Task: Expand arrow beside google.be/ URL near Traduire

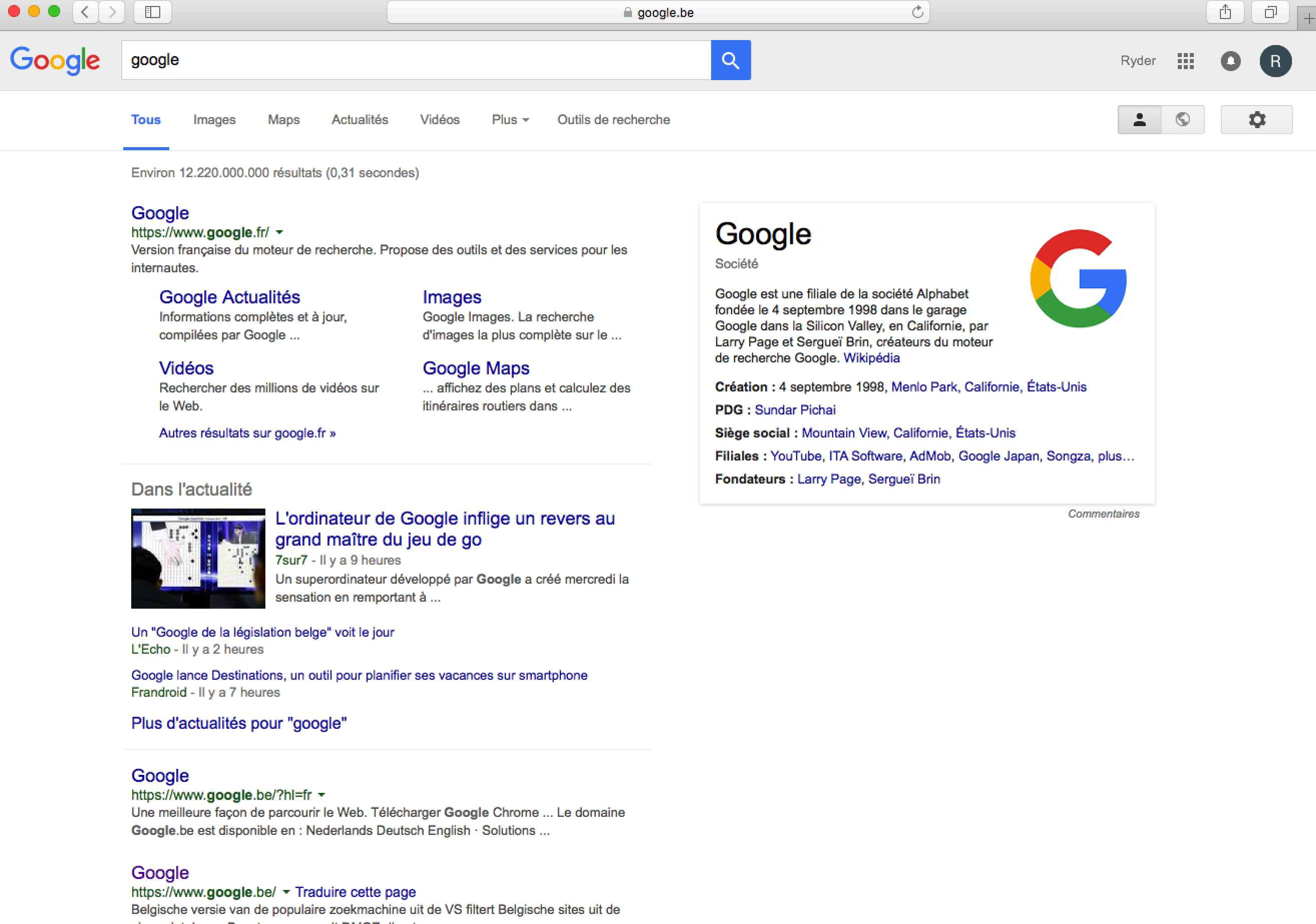Action: point(286,892)
